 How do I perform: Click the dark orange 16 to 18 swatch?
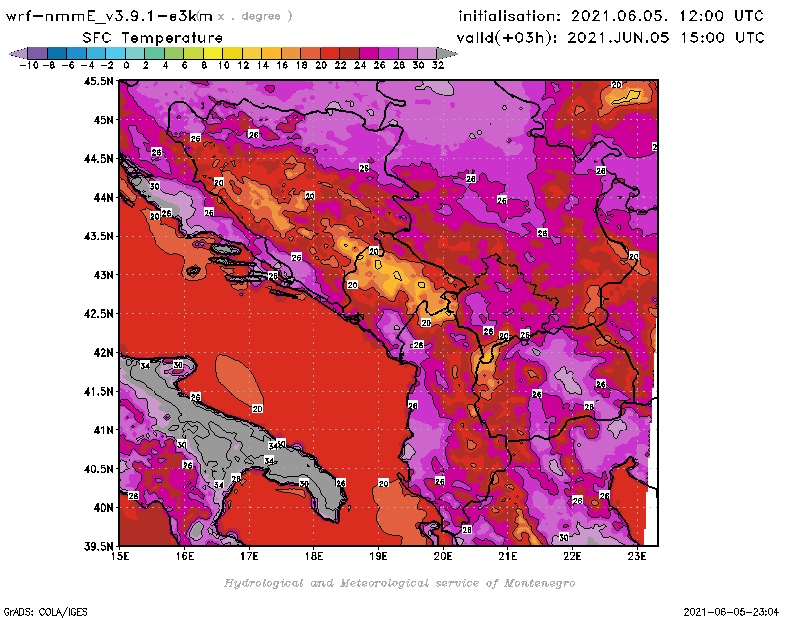click(290, 53)
